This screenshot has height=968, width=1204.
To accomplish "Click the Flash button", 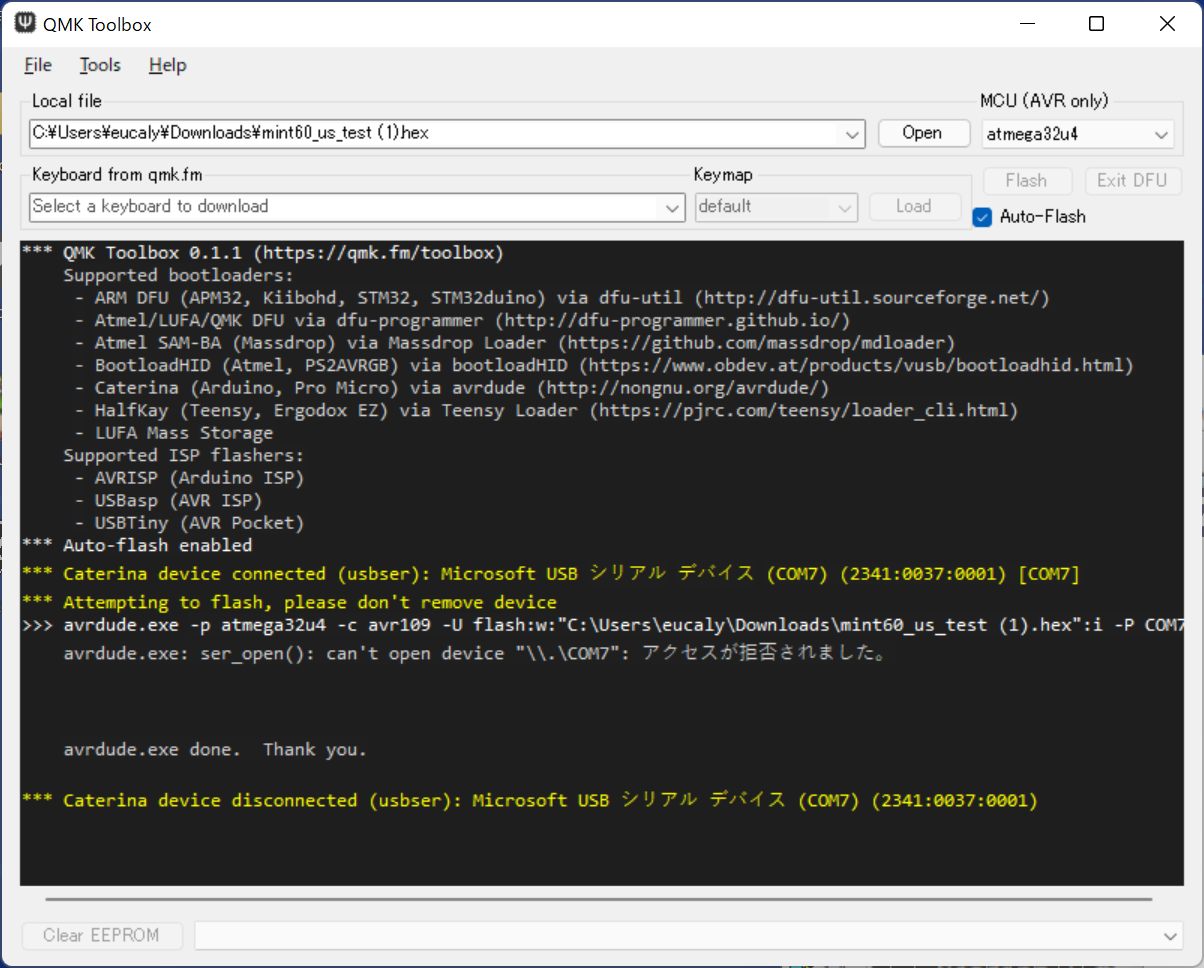I will (x=1026, y=181).
